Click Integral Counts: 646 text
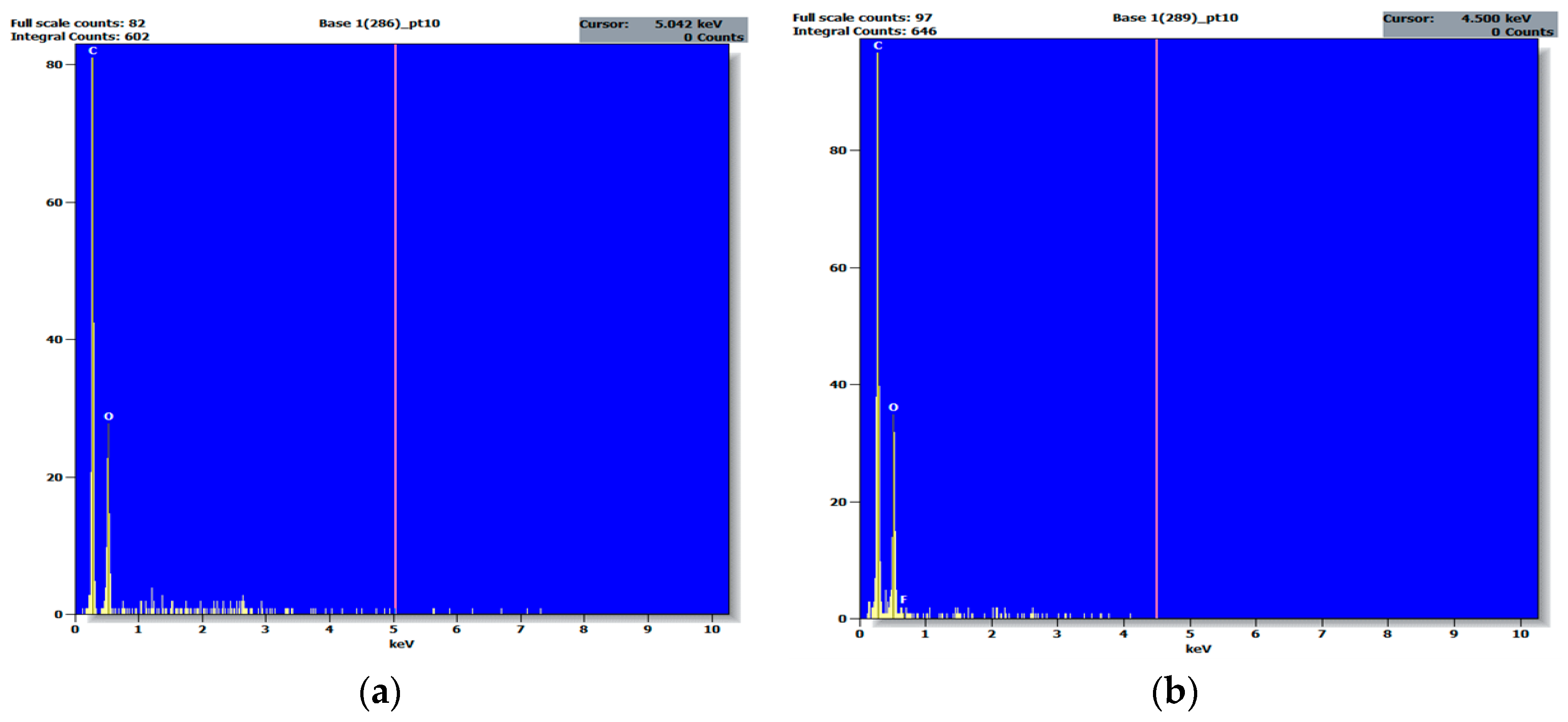Viewport: 1568px width, 722px height. [x=864, y=31]
